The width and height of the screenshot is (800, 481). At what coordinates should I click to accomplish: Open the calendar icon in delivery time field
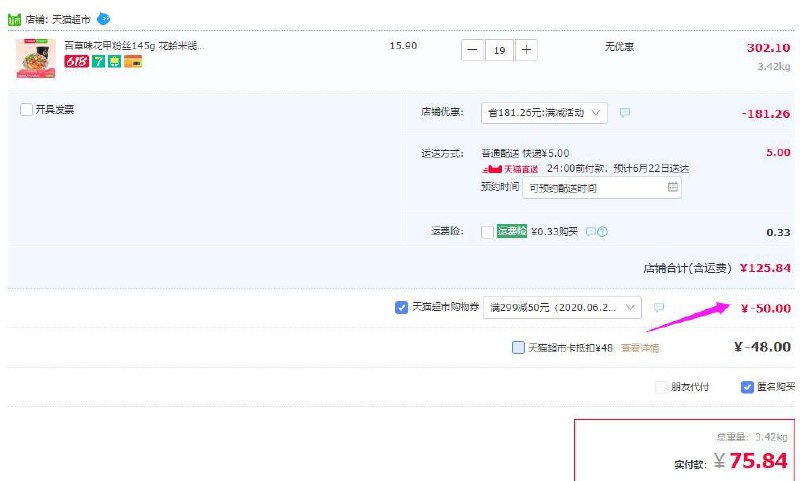672,187
